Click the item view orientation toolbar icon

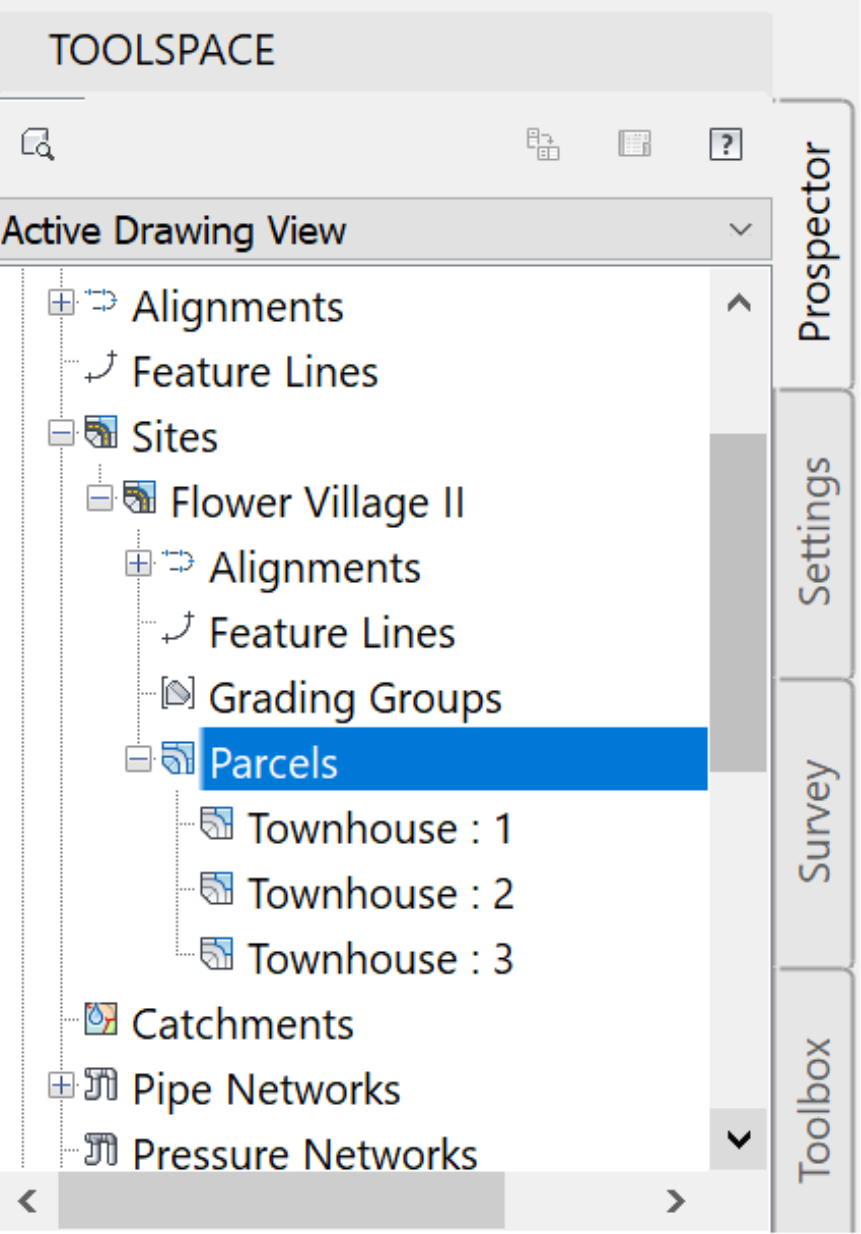[544, 145]
